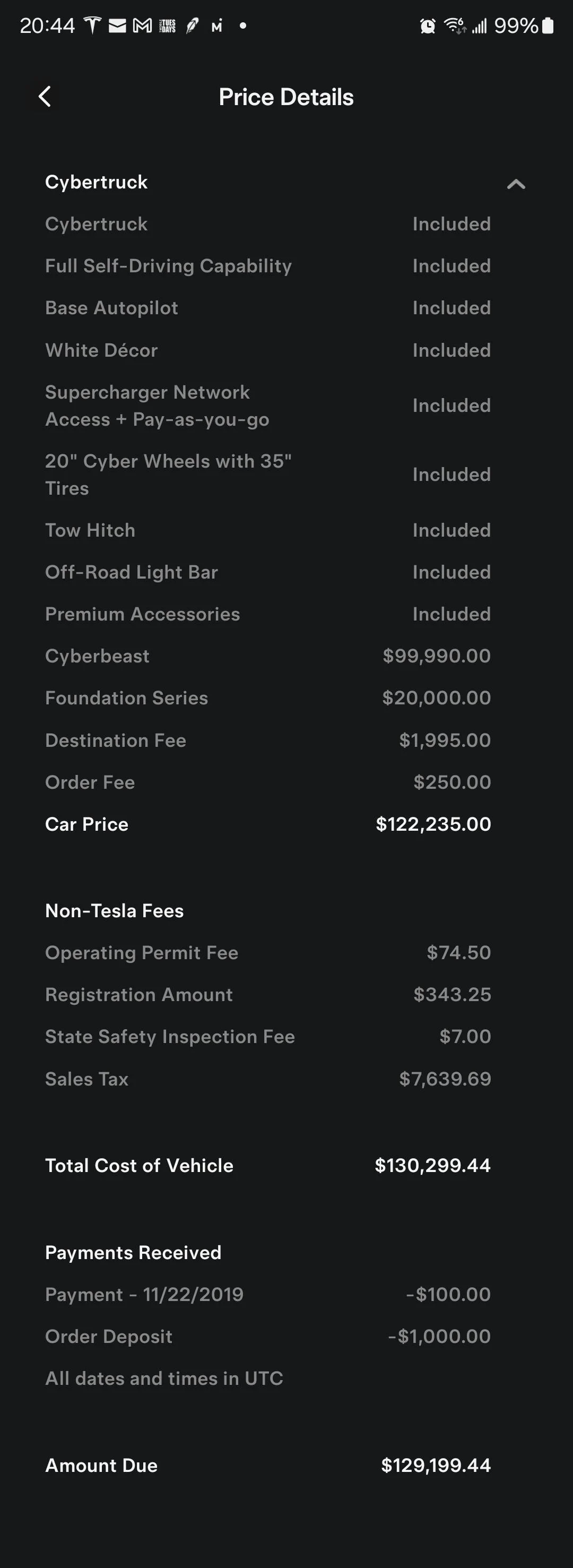Tap the Foundation Series $20,000.00 row
This screenshot has width=573, height=1568.
click(267, 698)
